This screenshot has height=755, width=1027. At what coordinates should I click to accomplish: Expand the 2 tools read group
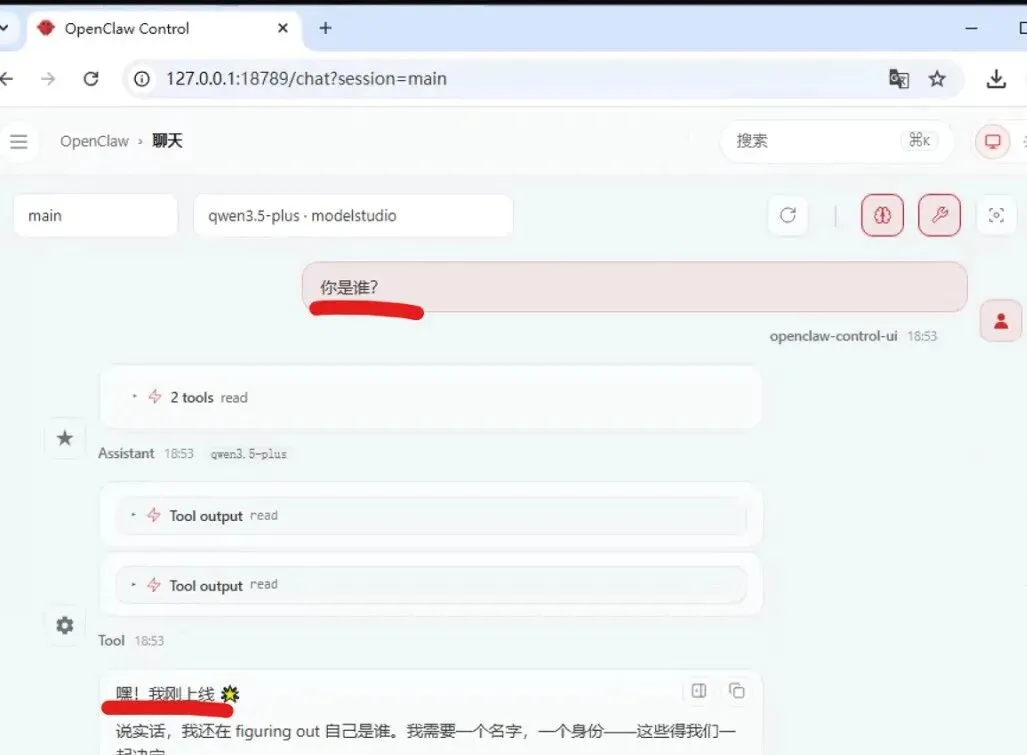430,397
